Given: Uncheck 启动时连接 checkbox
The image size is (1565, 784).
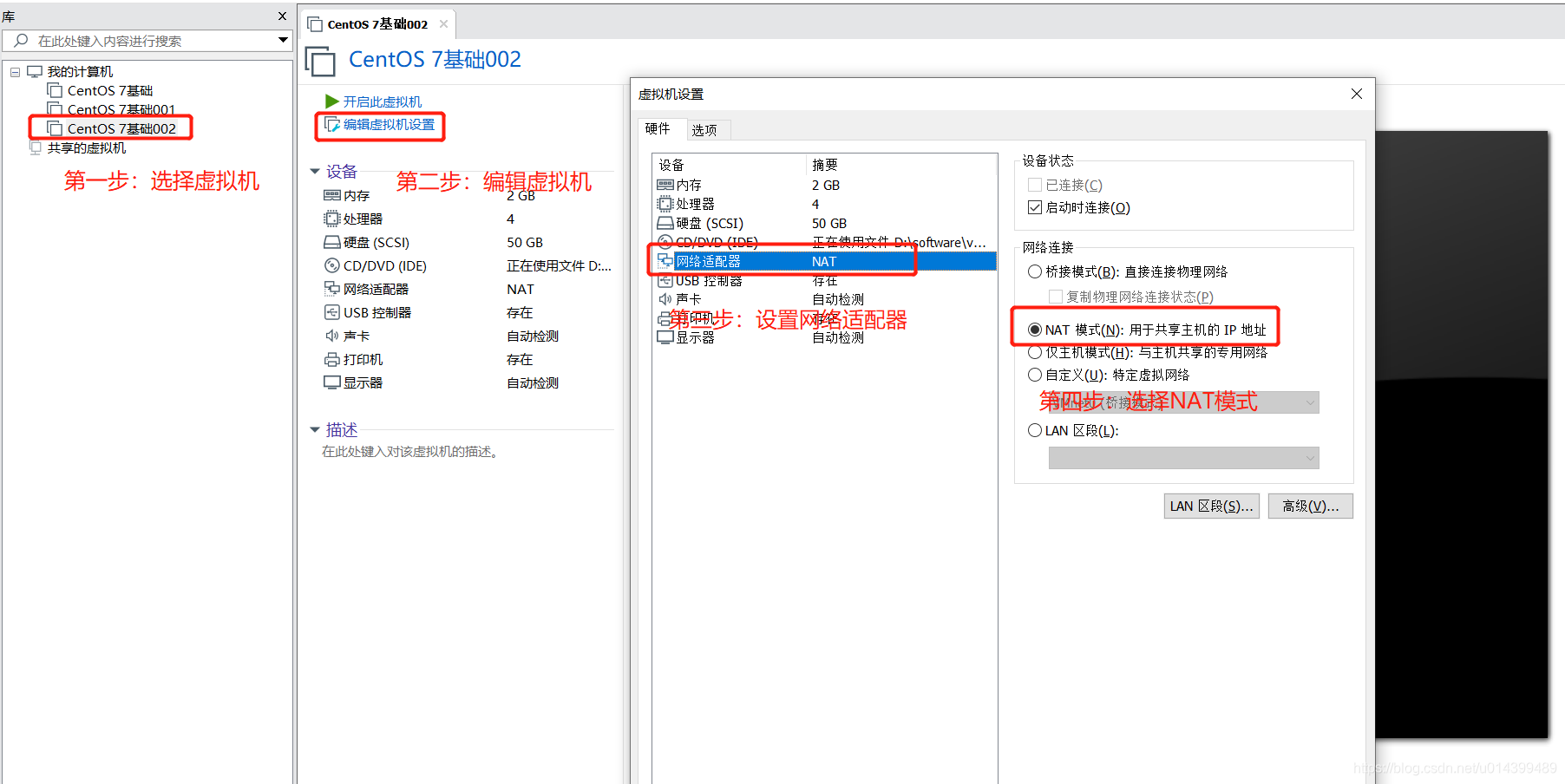Looking at the screenshot, I should (1035, 207).
